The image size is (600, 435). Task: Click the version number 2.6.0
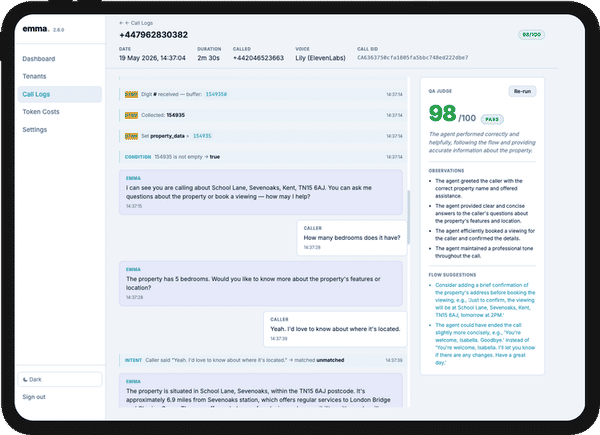coord(59,30)
